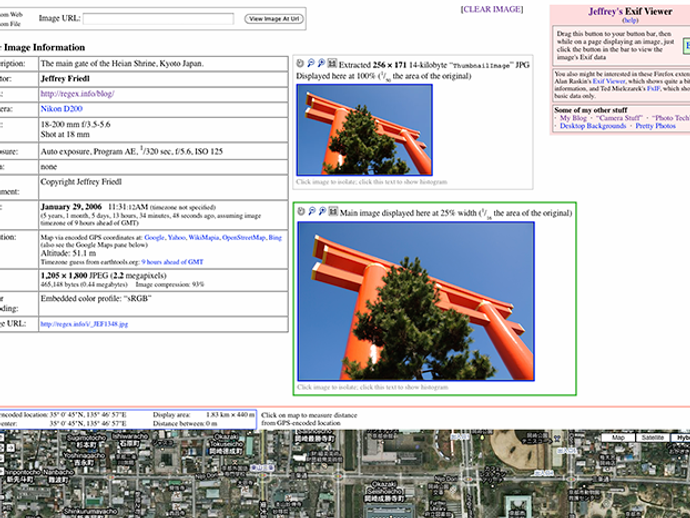The height and width of the screenshot is (518, 690).
Task: Open Pretty Photos link
Action: tap(655, 126)
